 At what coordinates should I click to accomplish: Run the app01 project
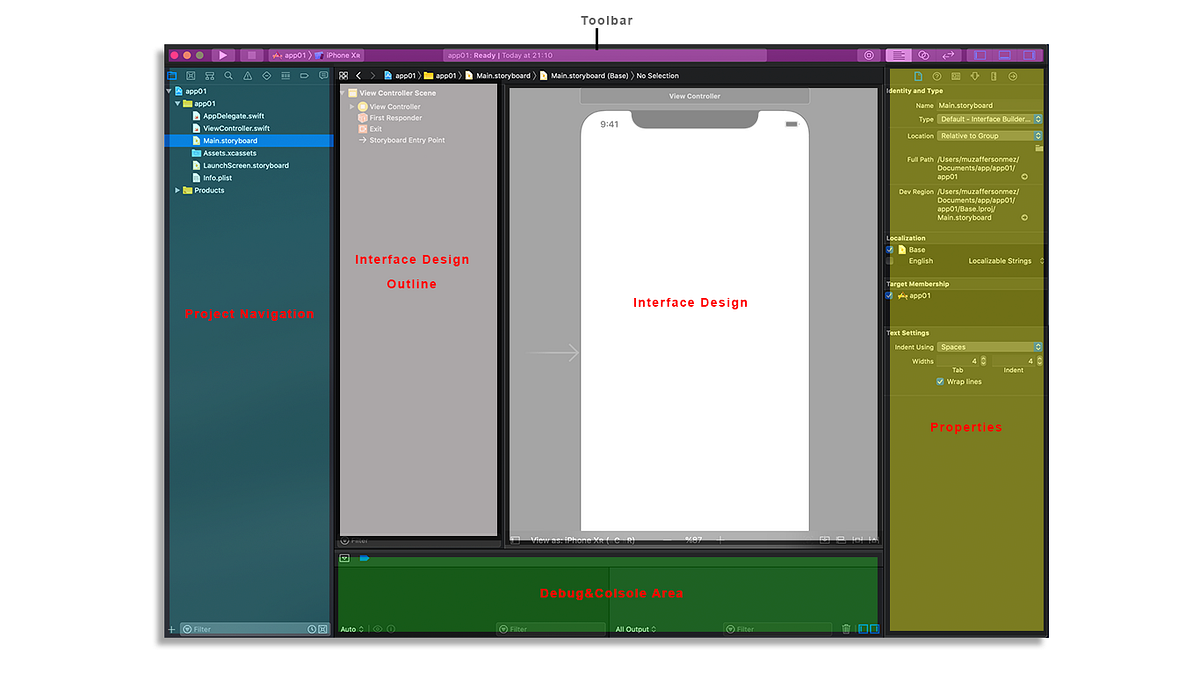click(x=222, y=55)
